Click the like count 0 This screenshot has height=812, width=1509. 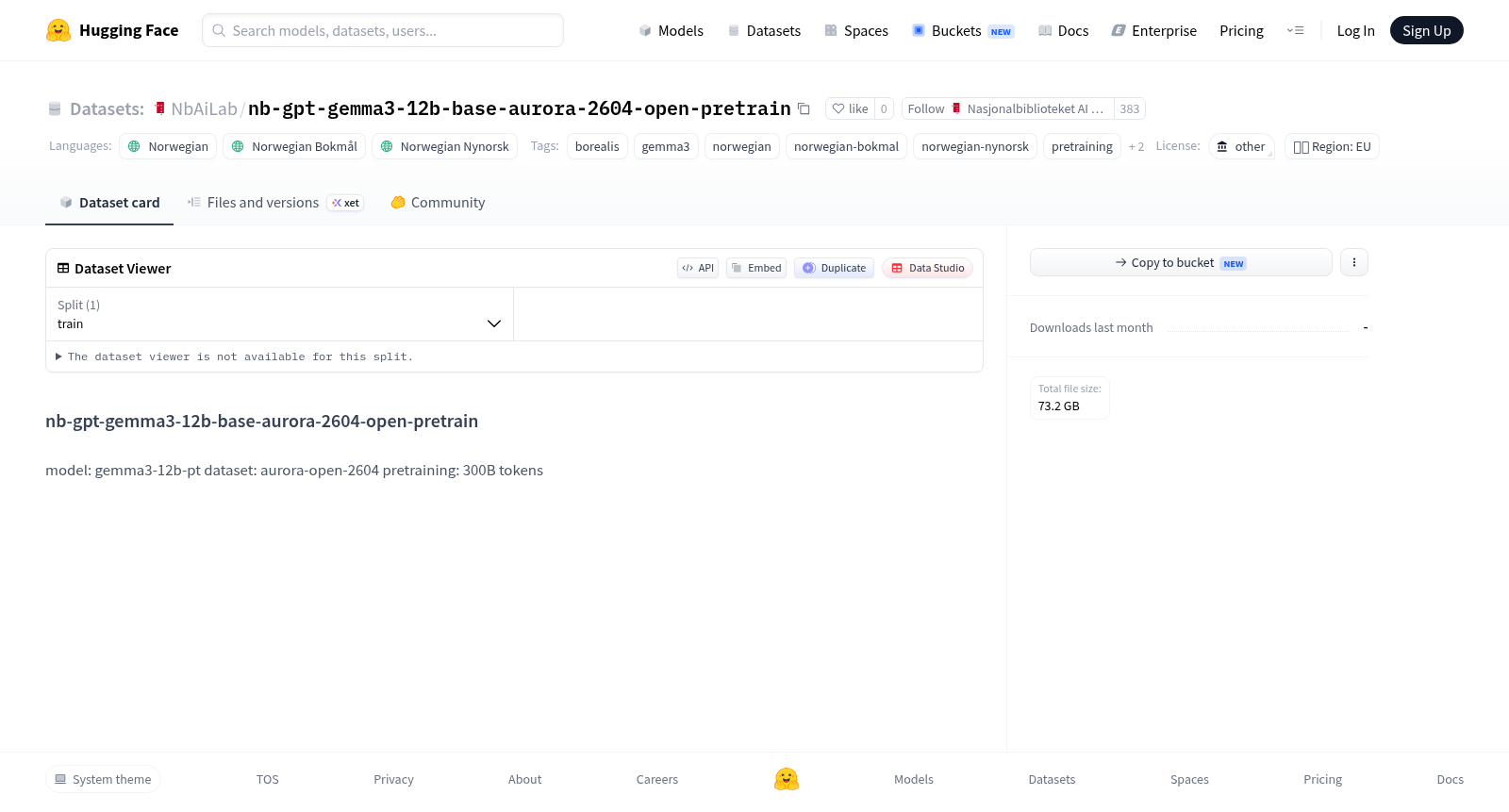884,108
